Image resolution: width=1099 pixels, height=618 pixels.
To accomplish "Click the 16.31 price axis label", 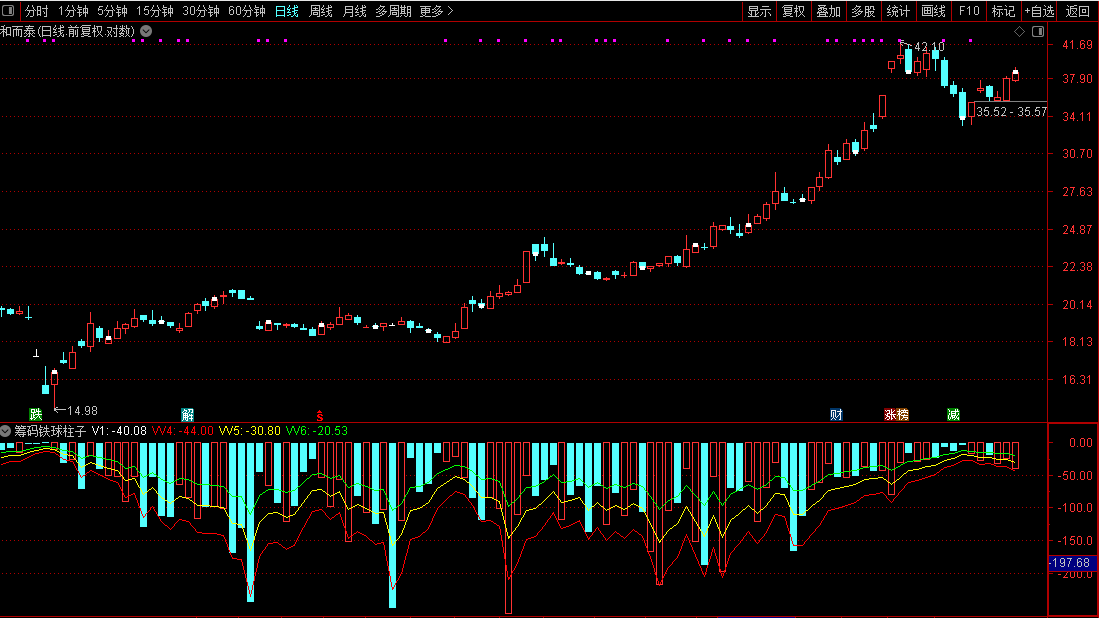I will coord(1077,379).
